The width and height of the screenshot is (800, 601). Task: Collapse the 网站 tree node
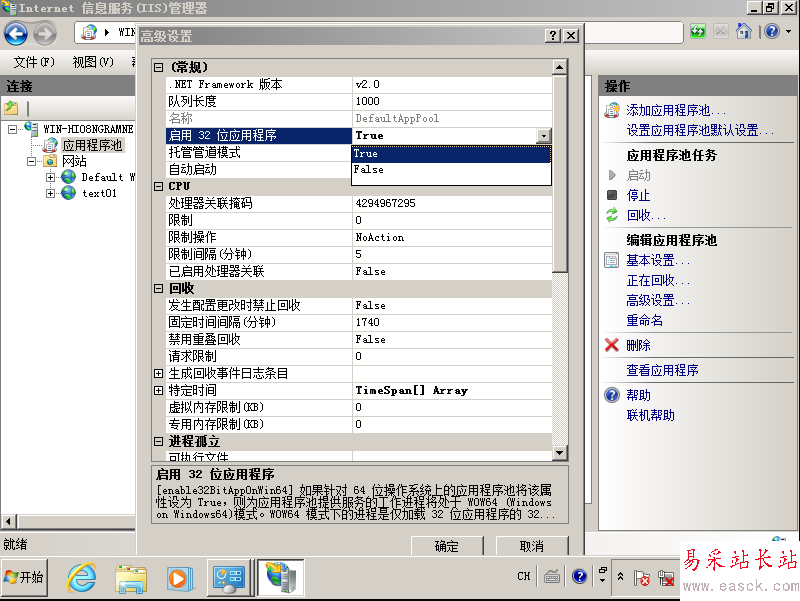(x=31, y=161)
